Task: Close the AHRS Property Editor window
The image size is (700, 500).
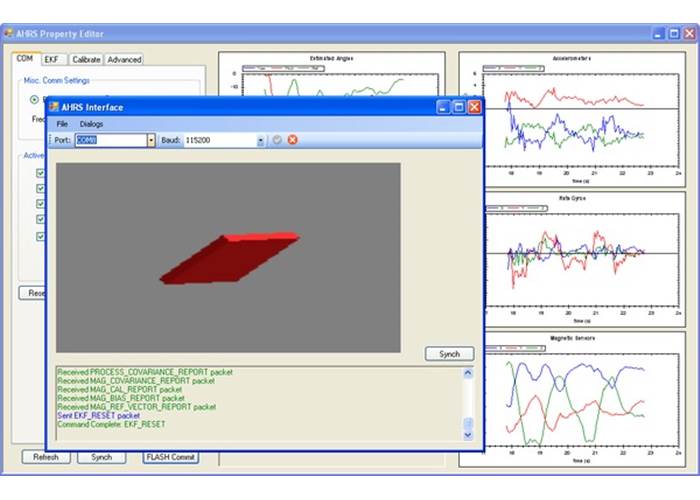Action: pyautogui.click(x=687, y=34)
